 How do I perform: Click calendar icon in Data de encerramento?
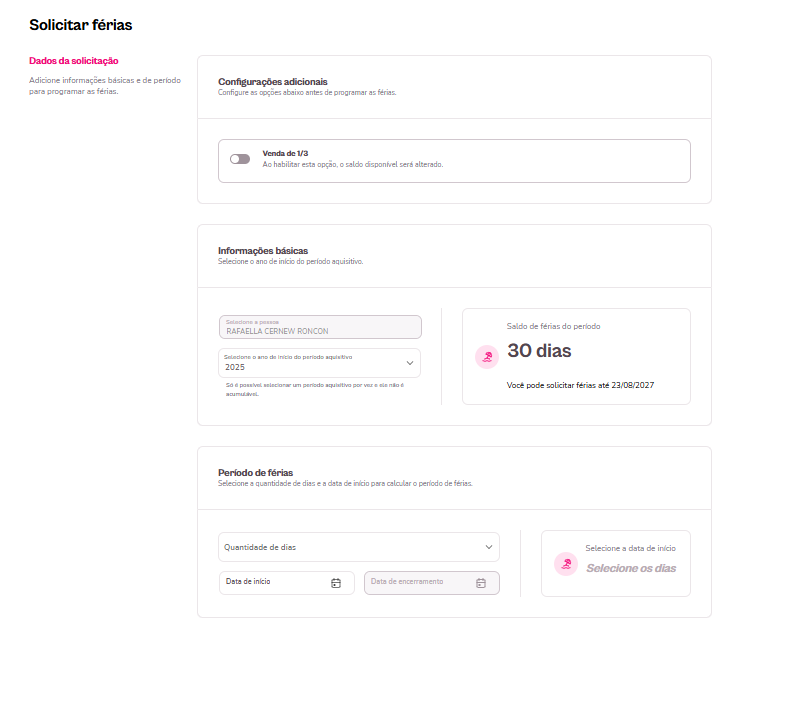[481, 583]
